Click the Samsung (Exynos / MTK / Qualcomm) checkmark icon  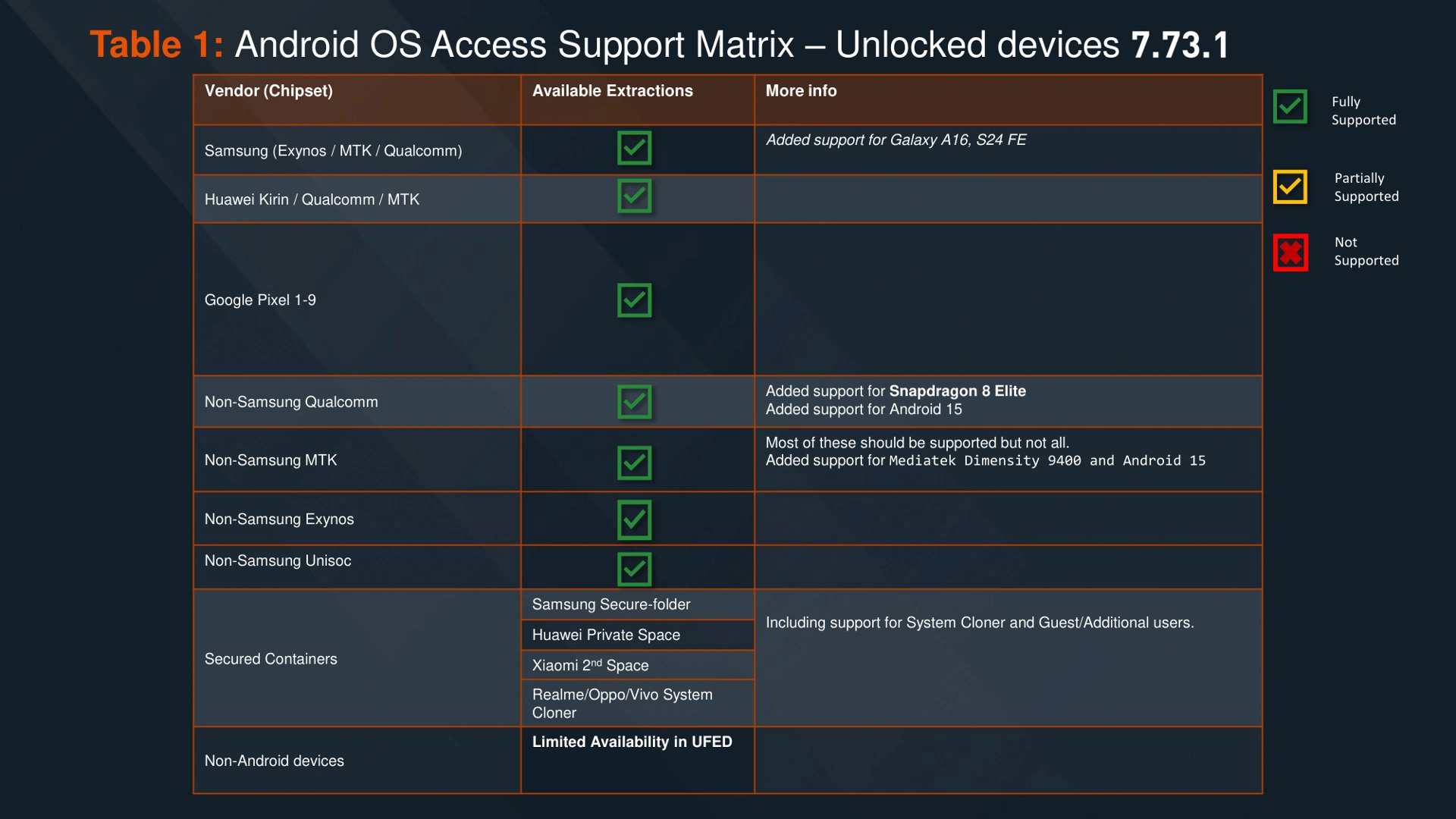pyautogui.click(x=636, y=147)
